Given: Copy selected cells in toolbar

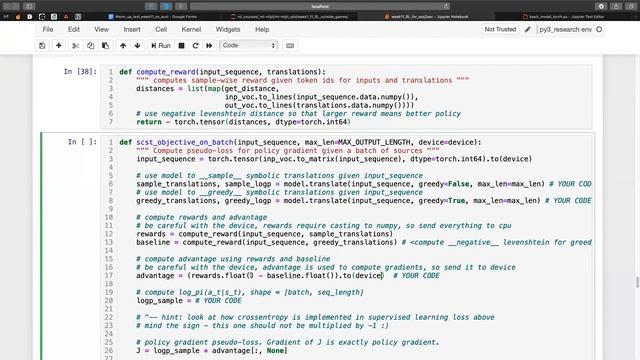Looking at the screenshot, I should coord(90,46).
